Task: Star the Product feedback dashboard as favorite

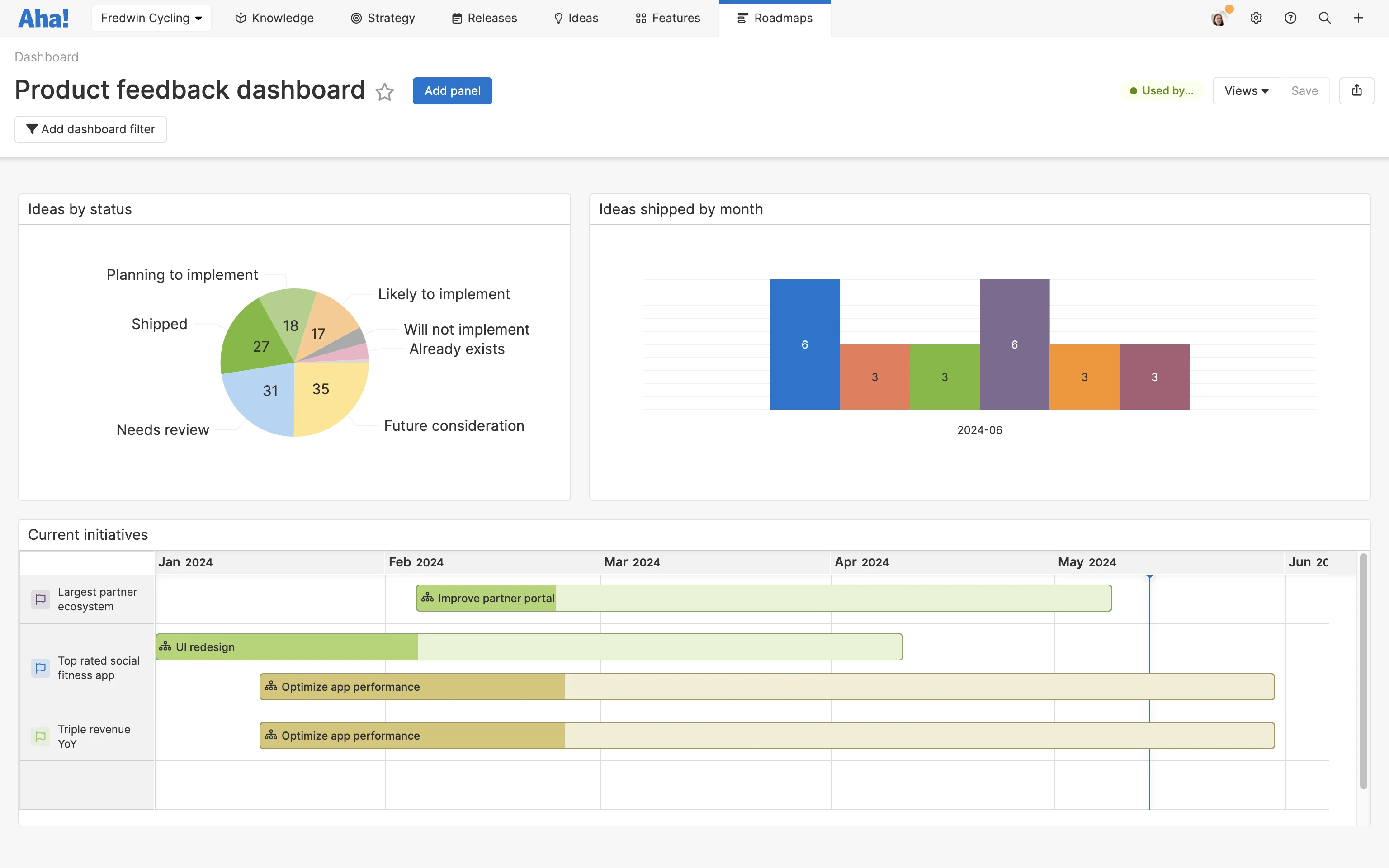Action: coord(385,92)
